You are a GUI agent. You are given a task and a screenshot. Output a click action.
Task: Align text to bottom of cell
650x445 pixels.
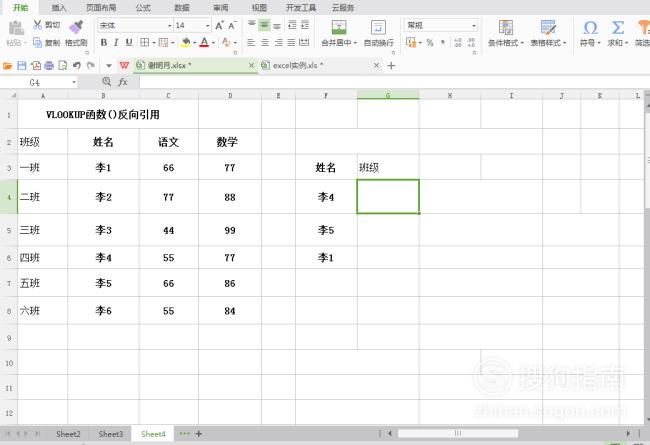277,25
